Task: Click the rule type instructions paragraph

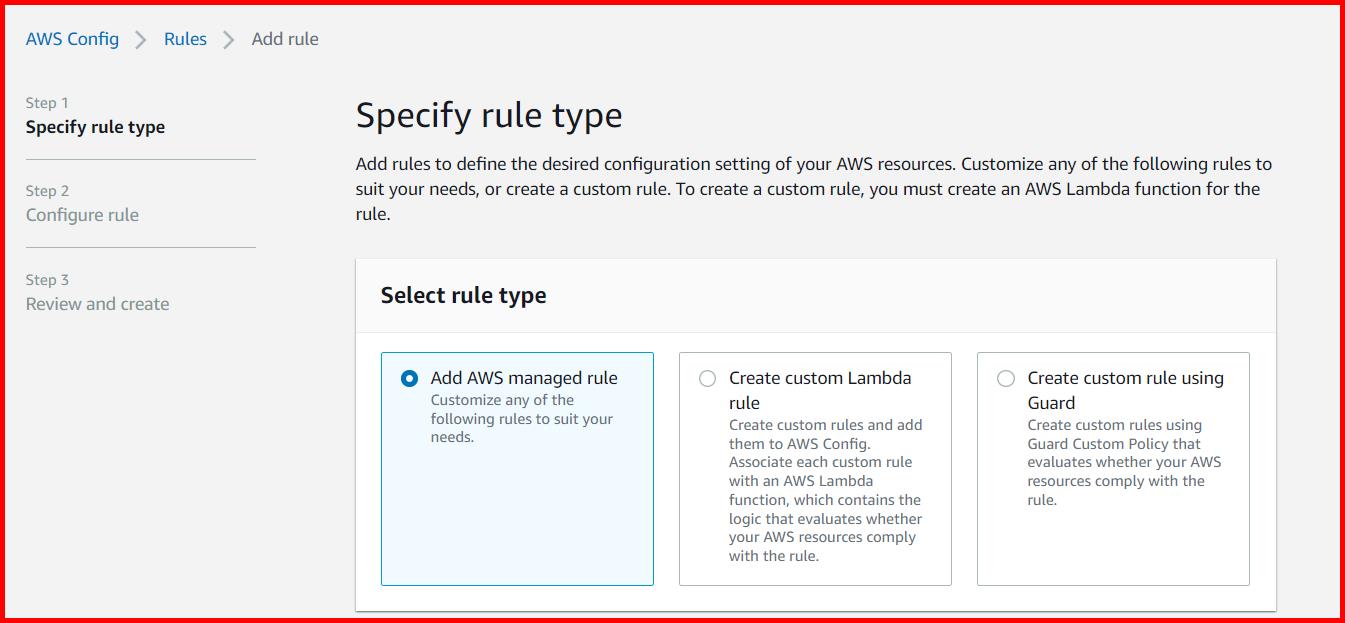Action: coord(813,188)
